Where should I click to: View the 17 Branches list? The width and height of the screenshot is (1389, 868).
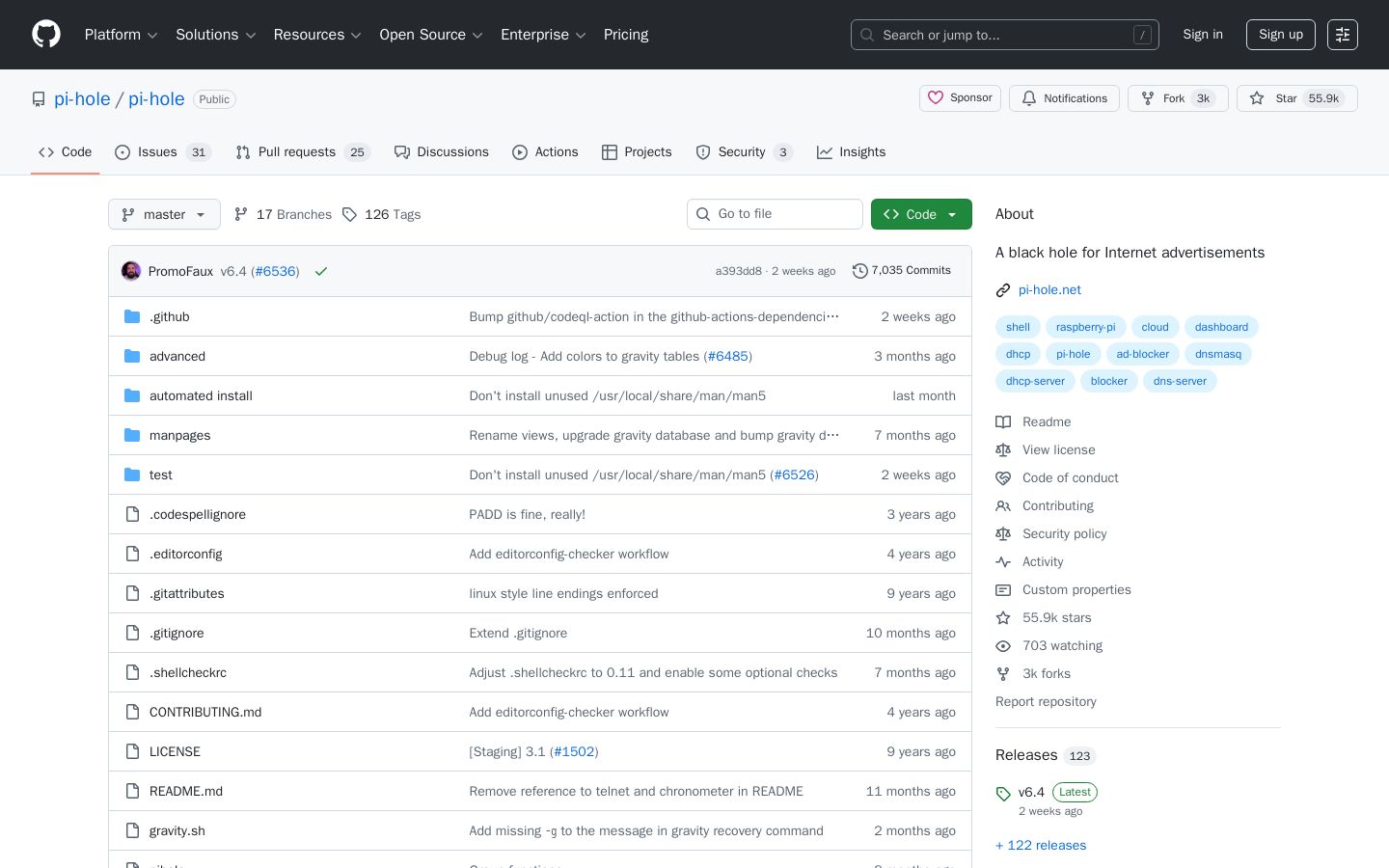[x=283, y=214]
